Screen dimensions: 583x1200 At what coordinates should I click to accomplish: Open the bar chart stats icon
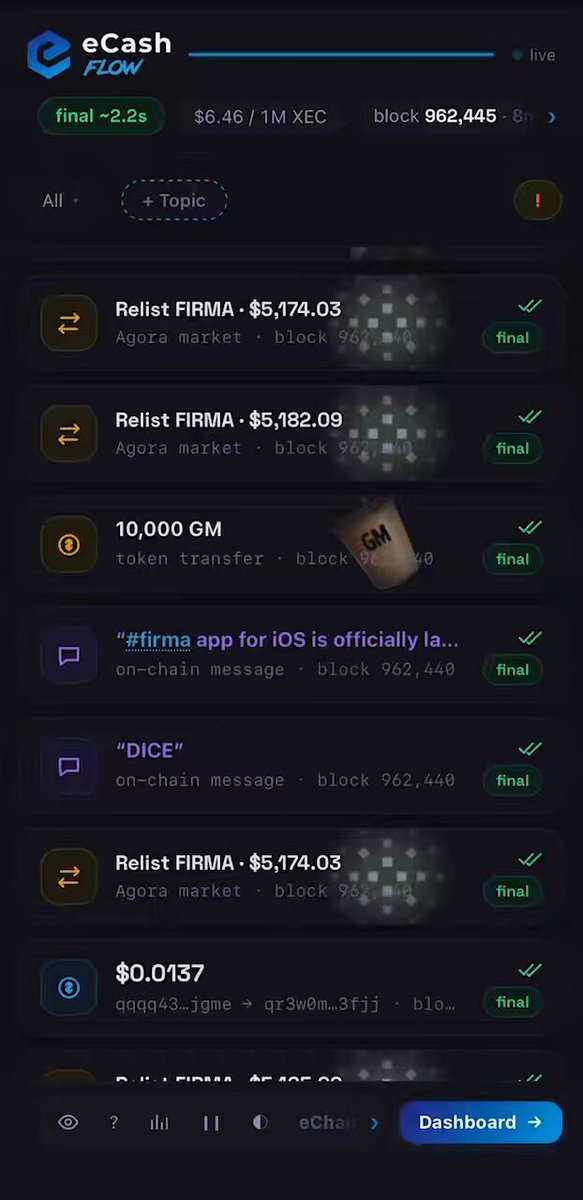(x=159, y=1122)
